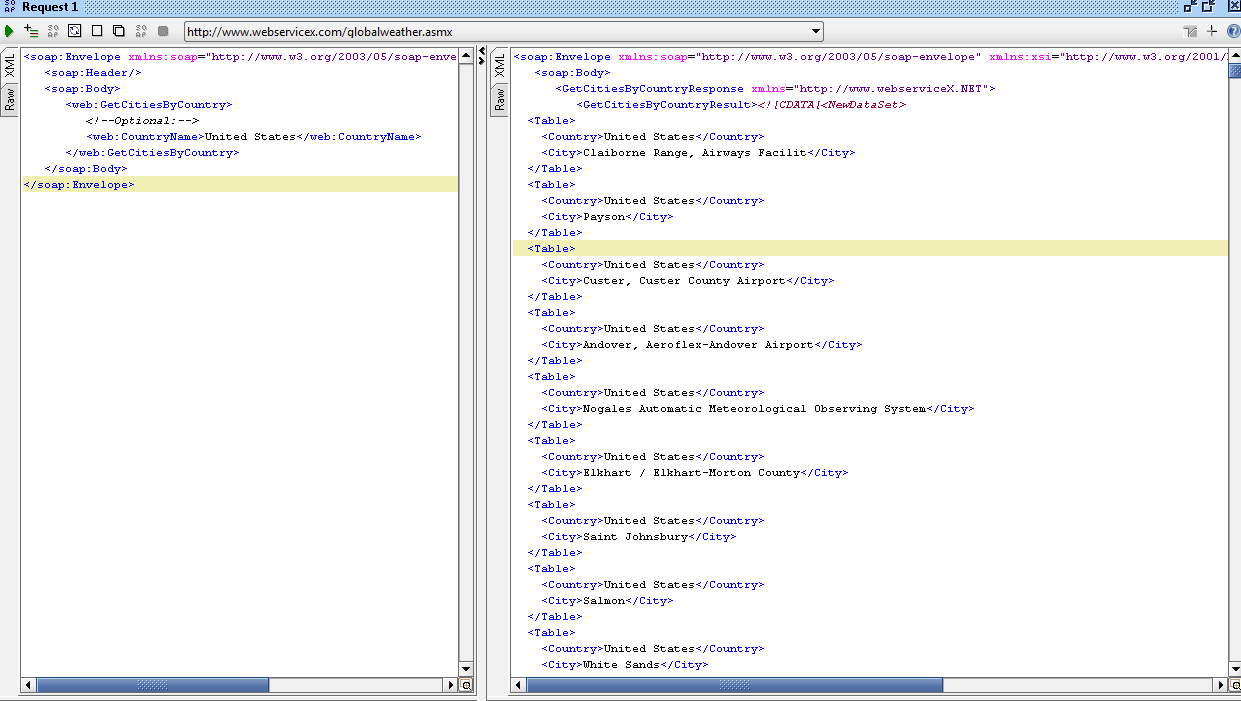Click 'Andover, Aeroflex-Andover Airport' city line
The height and width of the screenshot is (701, 1241).
coord(702,345)
